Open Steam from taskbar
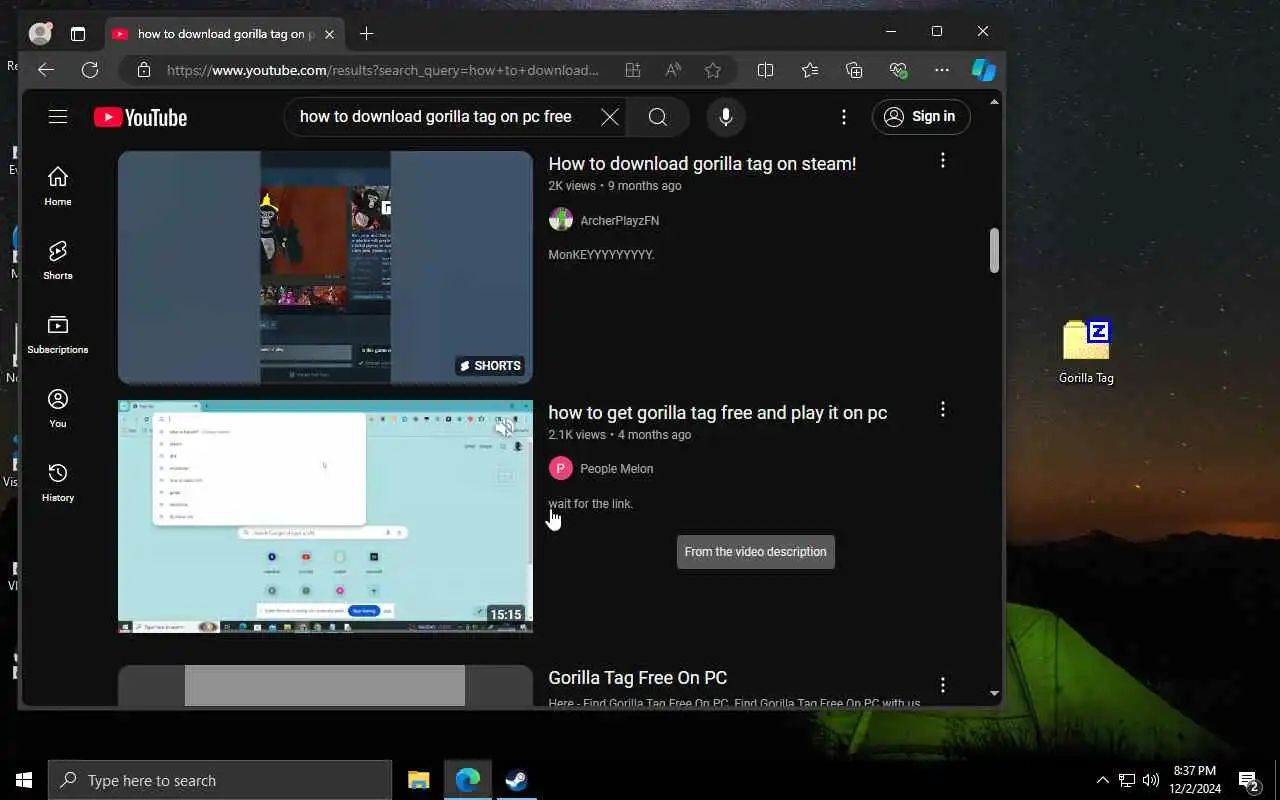1280x800 pixels. 516,780
